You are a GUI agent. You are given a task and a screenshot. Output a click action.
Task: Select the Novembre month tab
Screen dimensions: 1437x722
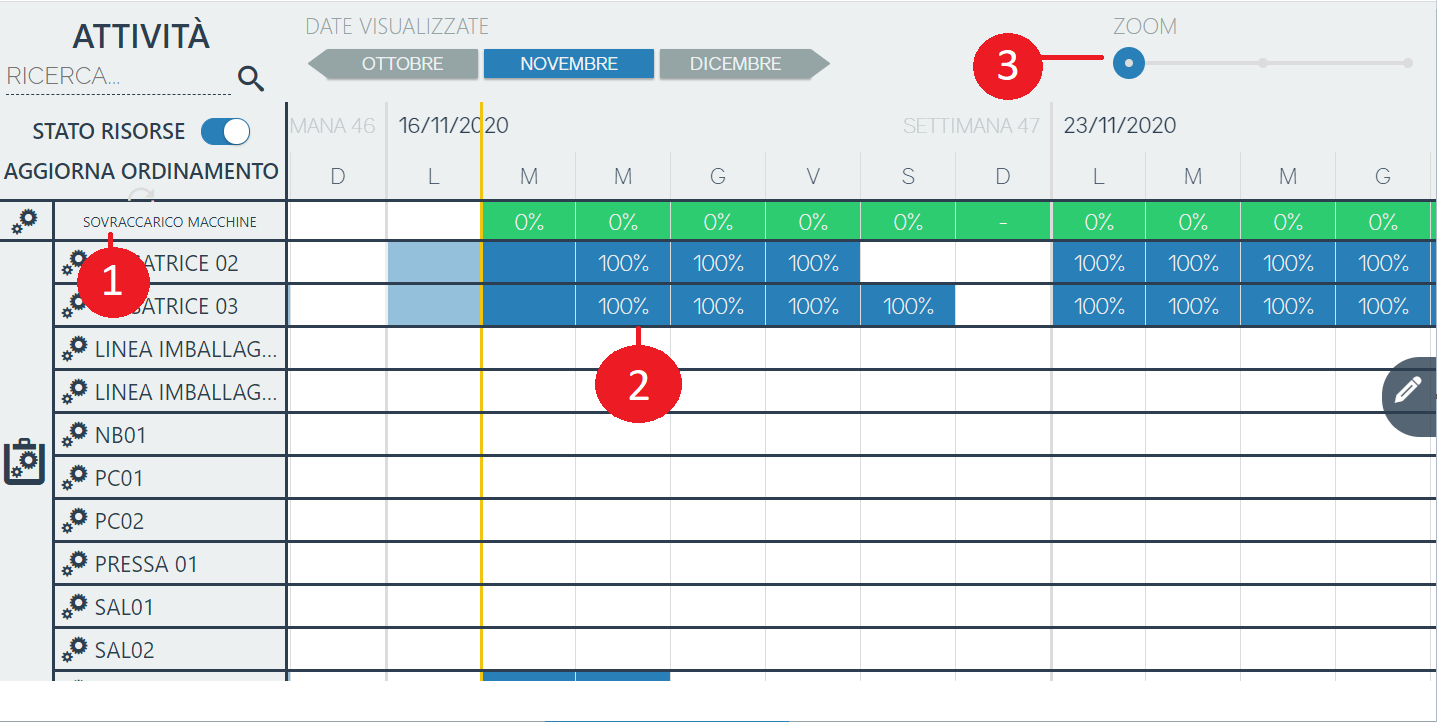[x=568, y=64]
